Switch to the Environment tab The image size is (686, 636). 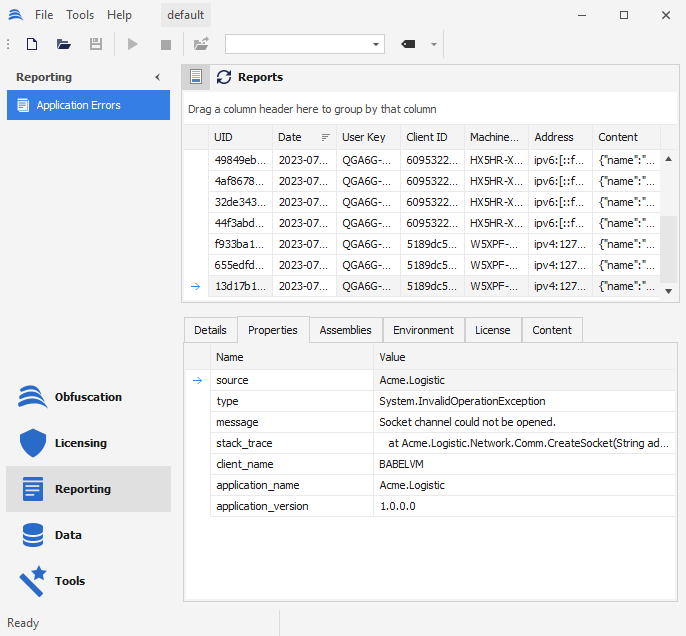click(x=423, y=330)
